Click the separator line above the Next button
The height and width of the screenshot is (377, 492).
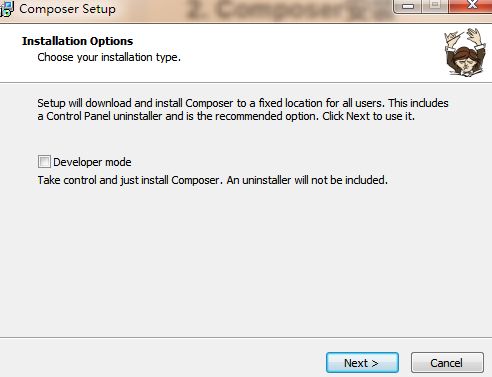click(x=246, y=337)
